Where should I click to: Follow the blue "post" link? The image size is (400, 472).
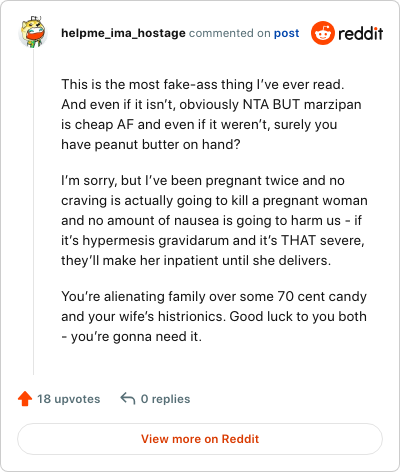286,33
